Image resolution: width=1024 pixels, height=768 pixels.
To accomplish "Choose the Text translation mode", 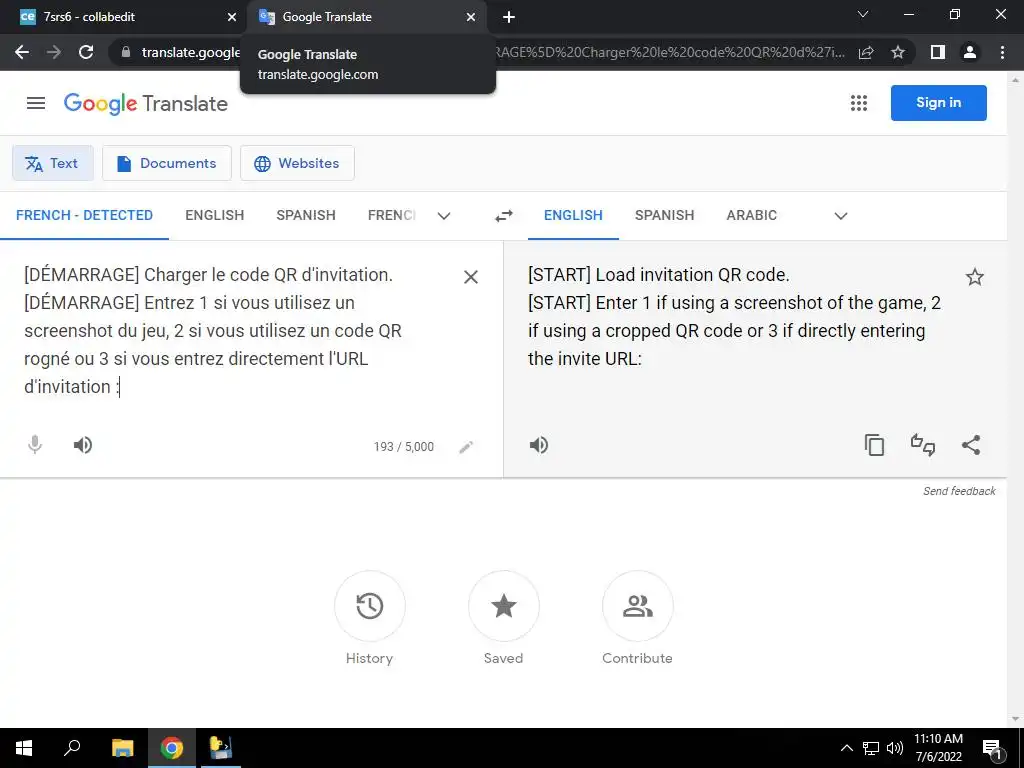I will 52,163.
